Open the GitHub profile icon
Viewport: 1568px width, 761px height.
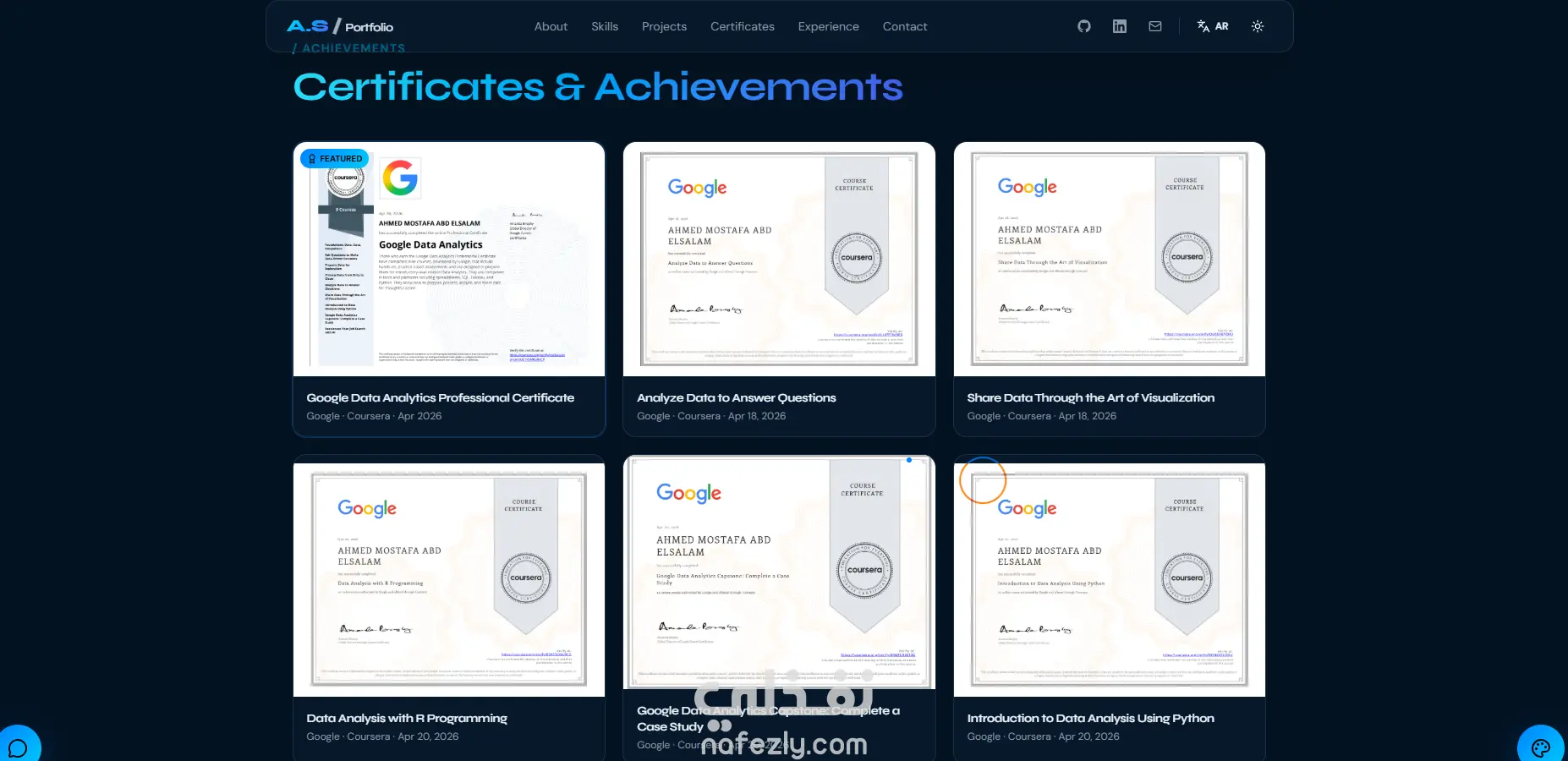[x=1084, y=26]
